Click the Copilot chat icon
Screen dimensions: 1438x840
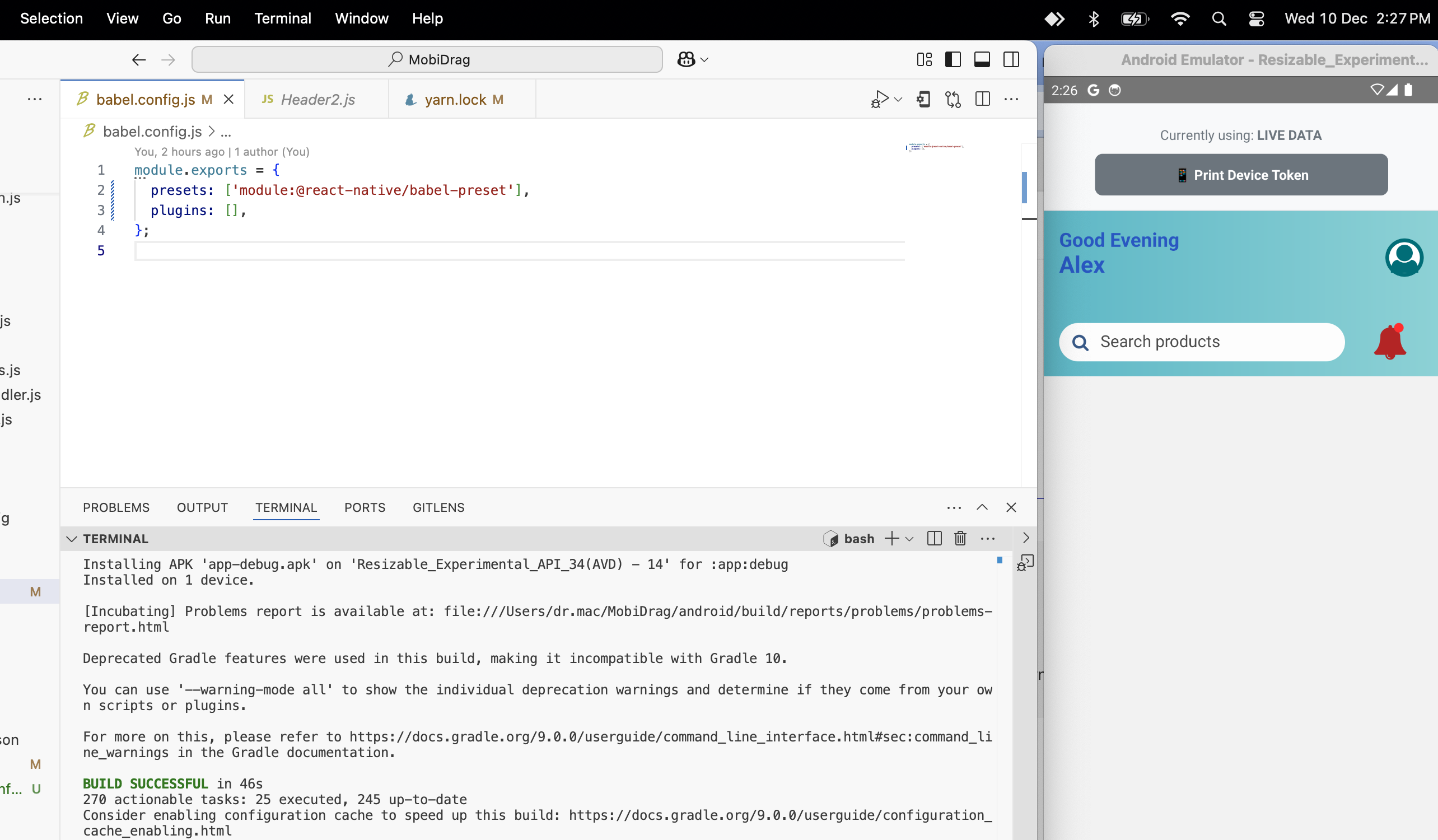coord(686,59)
